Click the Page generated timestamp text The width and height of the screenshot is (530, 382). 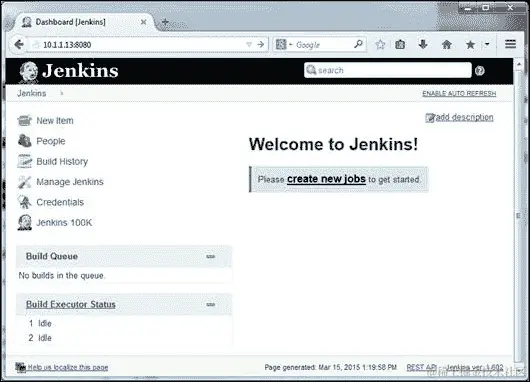(331, 367)
